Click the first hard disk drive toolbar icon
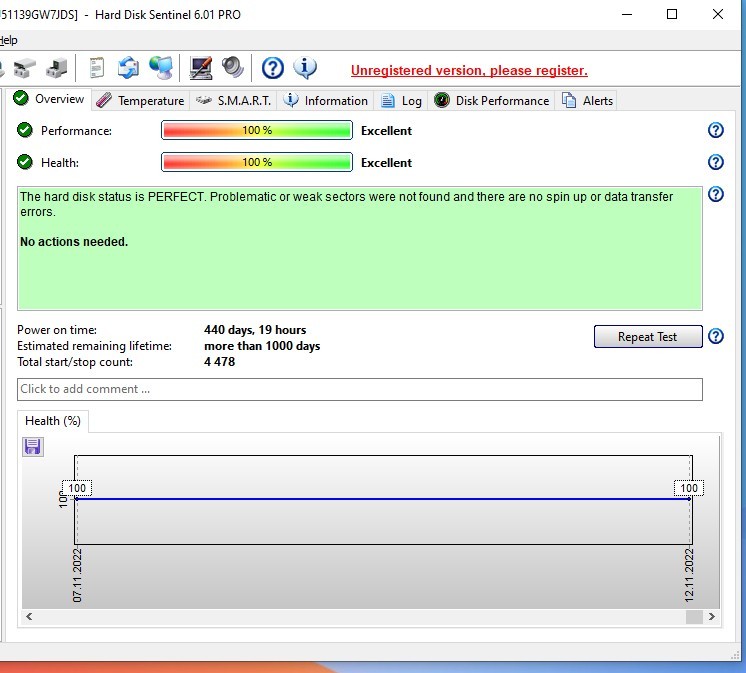746x673 pixels. tap(24, 68)
